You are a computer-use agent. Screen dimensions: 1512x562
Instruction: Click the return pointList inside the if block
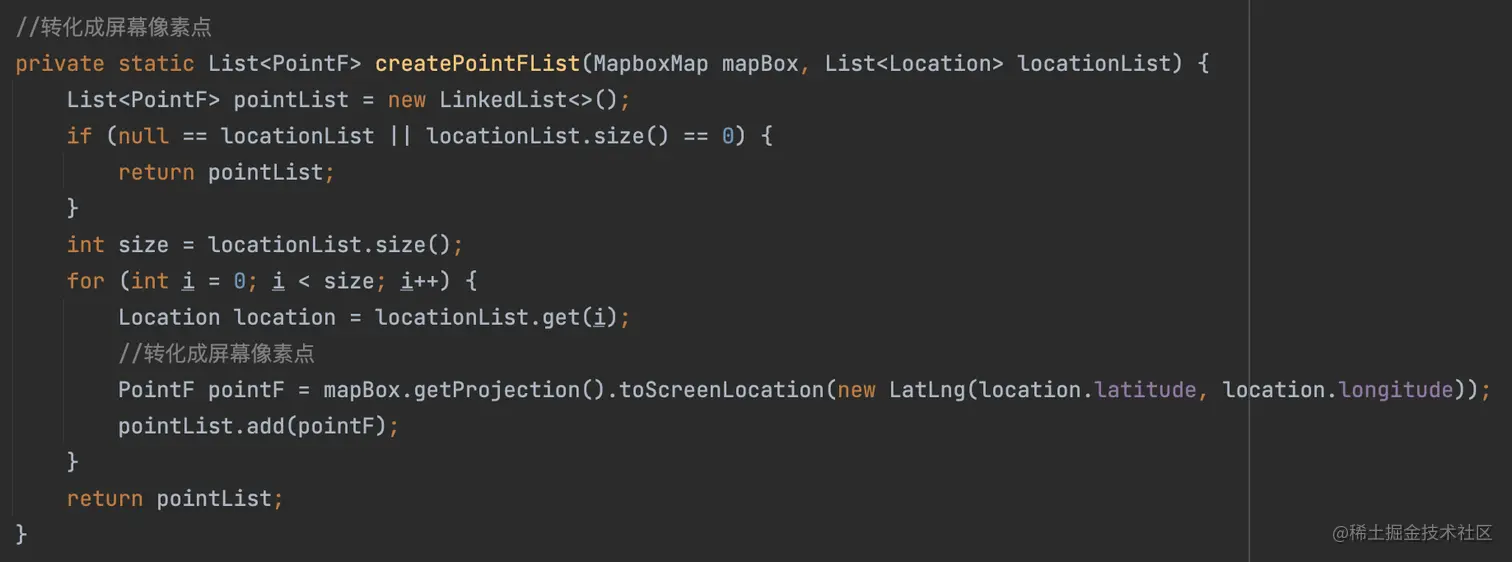point(226,172)
